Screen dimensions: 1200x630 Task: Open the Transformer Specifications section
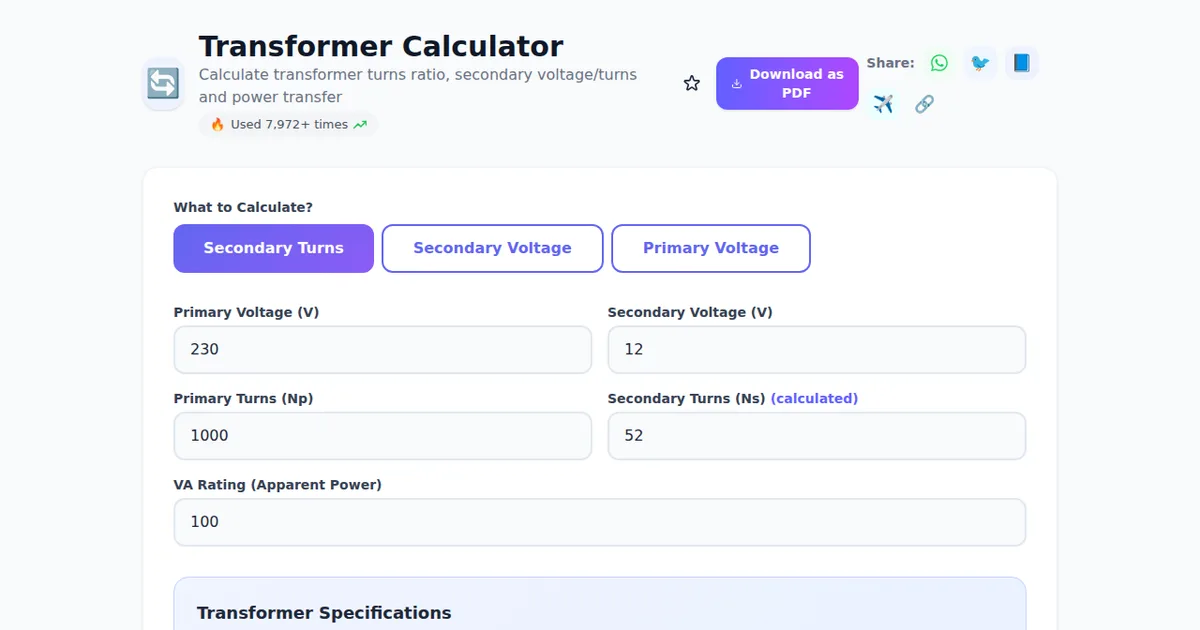325,612
